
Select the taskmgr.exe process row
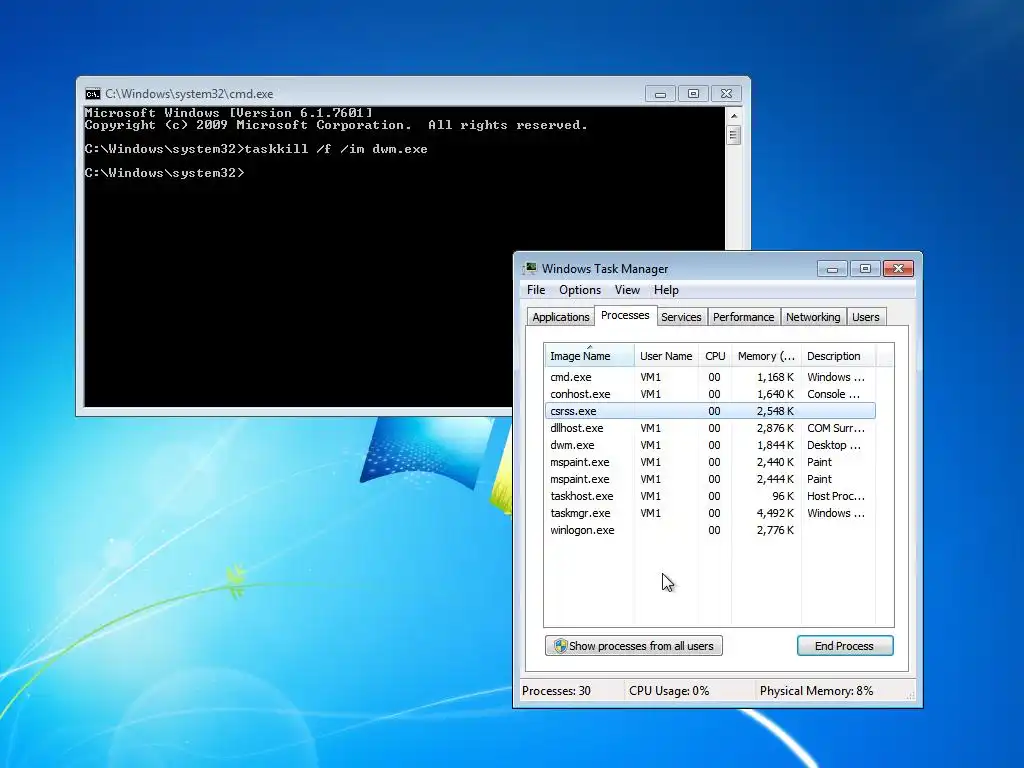(710, 513)
